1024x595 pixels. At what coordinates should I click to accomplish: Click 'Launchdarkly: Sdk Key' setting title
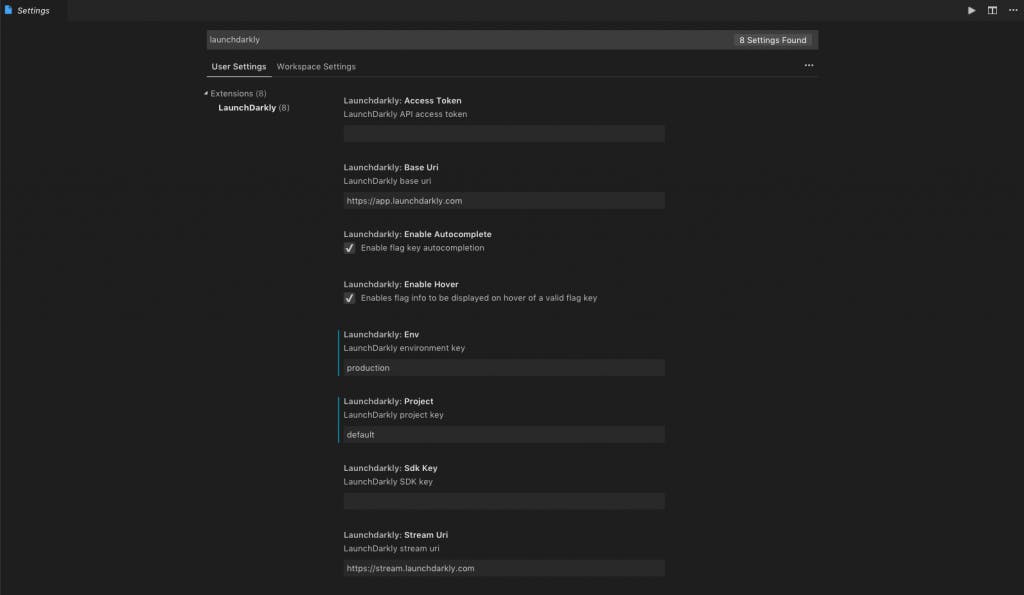(x=391, y=468)
